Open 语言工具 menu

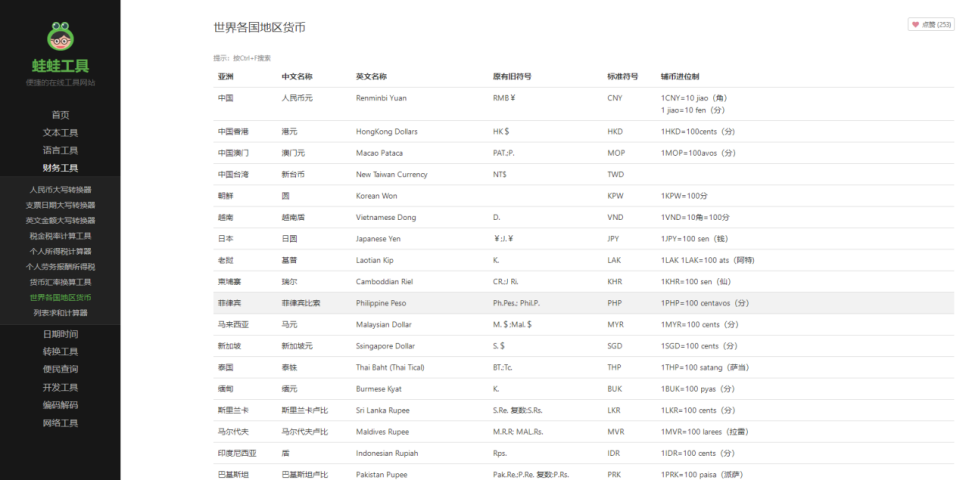click(61, 150)
